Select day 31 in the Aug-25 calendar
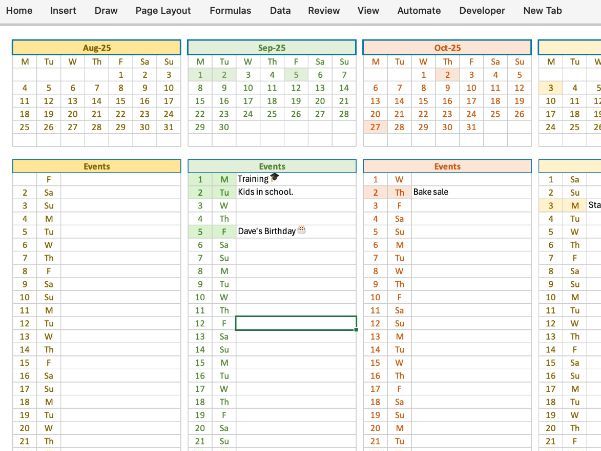The image size is (601, 451). tap(169, 127)
